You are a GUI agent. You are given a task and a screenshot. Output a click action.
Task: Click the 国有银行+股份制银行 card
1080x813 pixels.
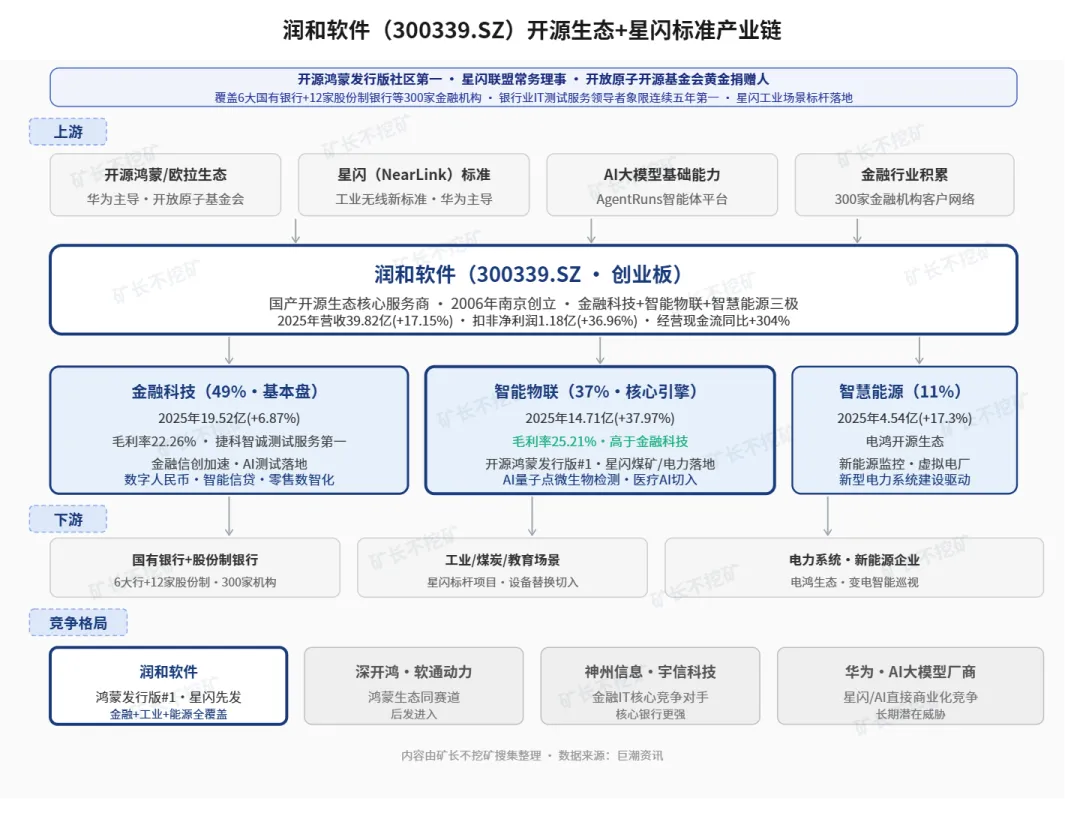[195, 568]
